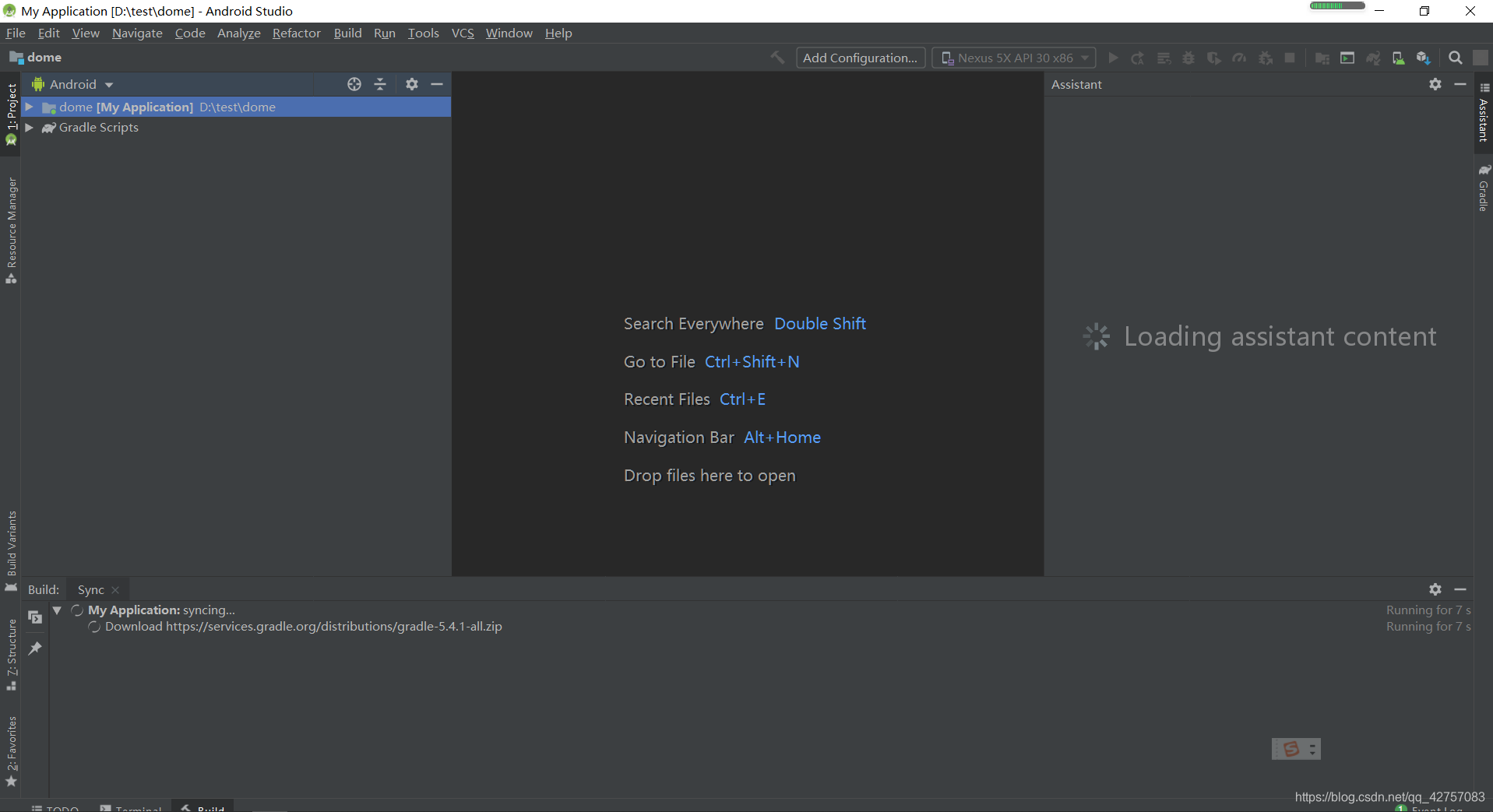Click the Apply Changes and Restart Activity icon
The image size is (1493, 812).
(1138, 58)
